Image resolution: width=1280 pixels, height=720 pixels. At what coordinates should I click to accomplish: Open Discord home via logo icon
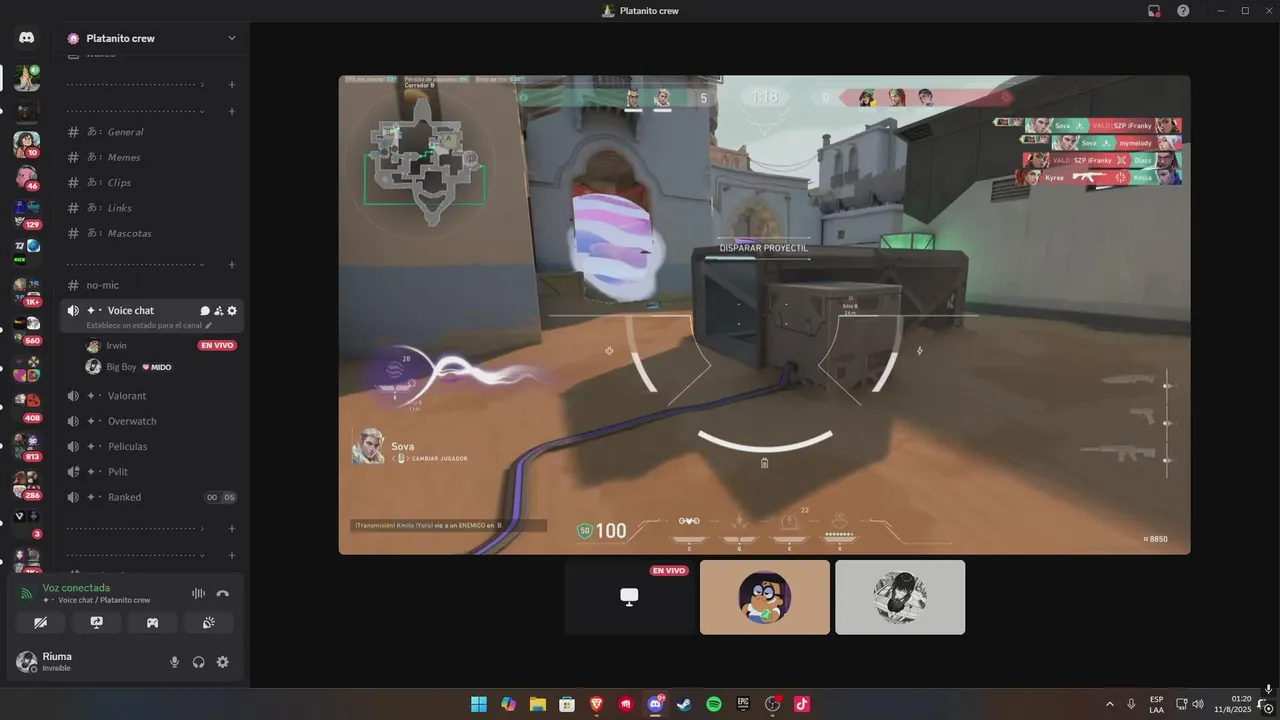(x=27, y=38)
